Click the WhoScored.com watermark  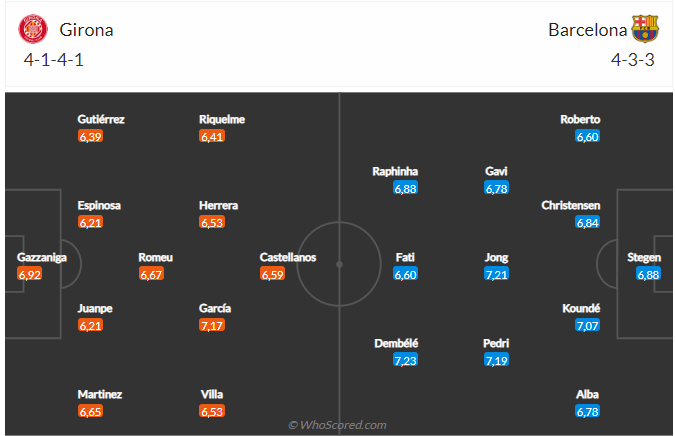coord(337,425)
